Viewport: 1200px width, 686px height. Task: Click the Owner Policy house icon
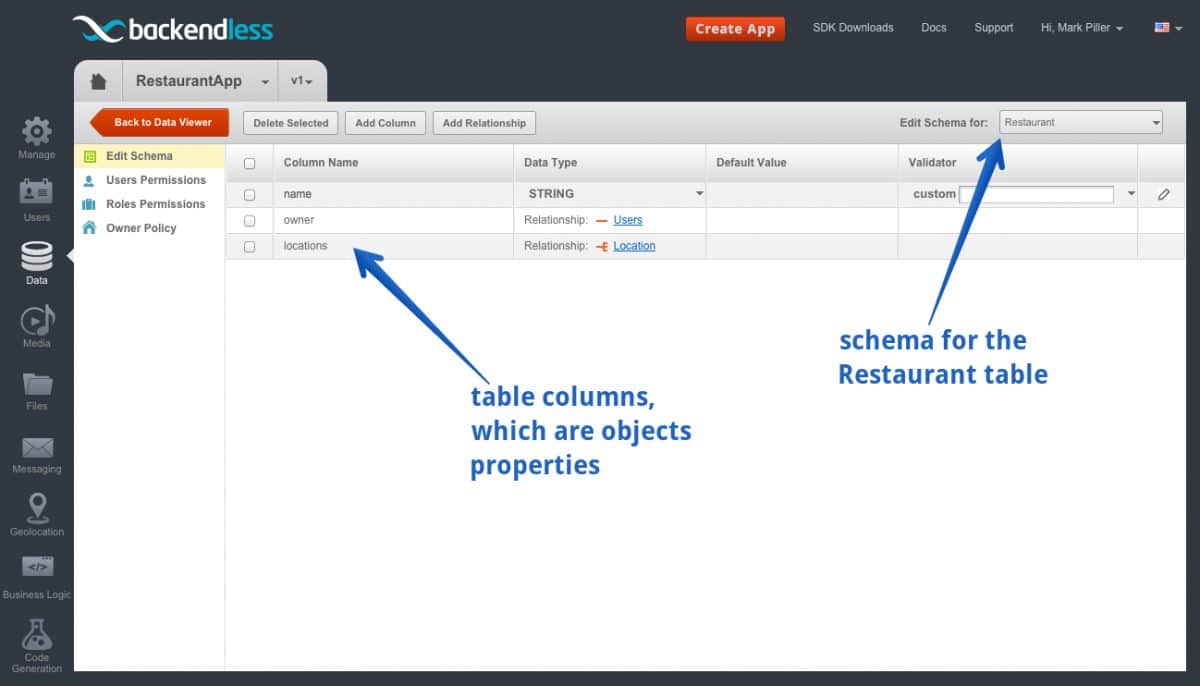(x=89, y=228)
